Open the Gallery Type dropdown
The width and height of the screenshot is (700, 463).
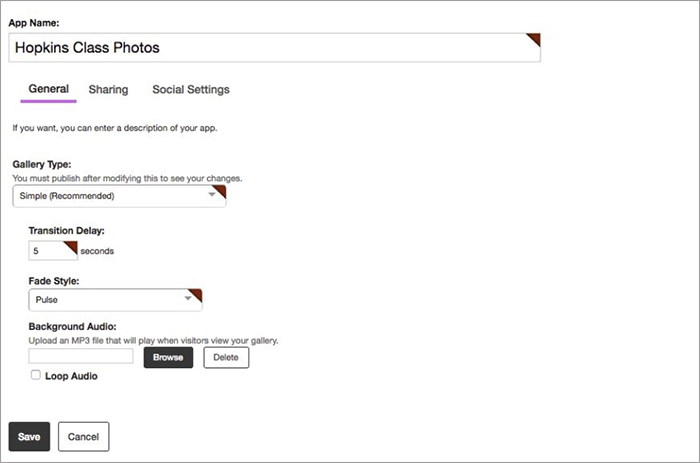(x=119, y=196)
